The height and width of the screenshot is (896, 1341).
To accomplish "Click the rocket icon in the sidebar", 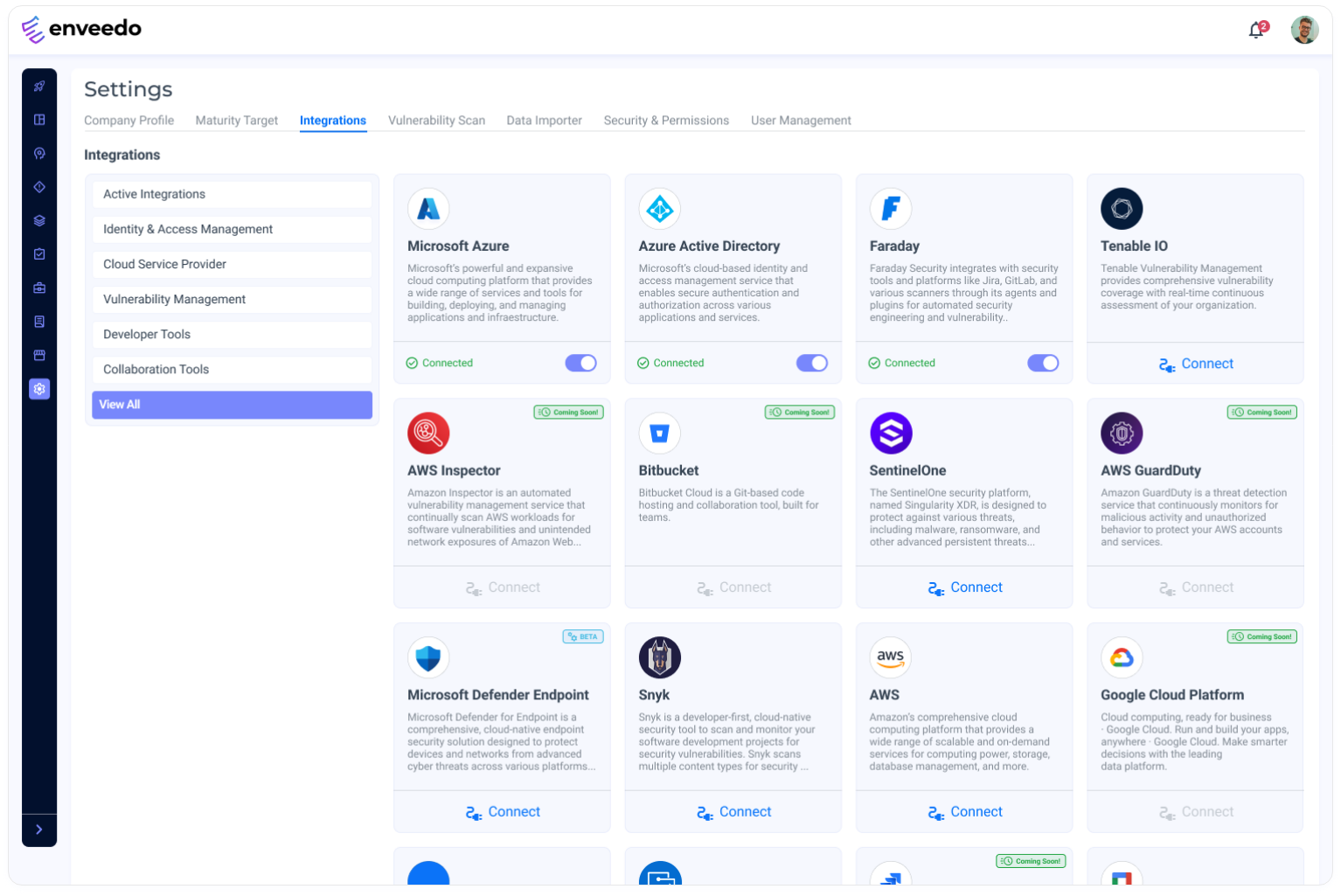I will coord(39,87).
